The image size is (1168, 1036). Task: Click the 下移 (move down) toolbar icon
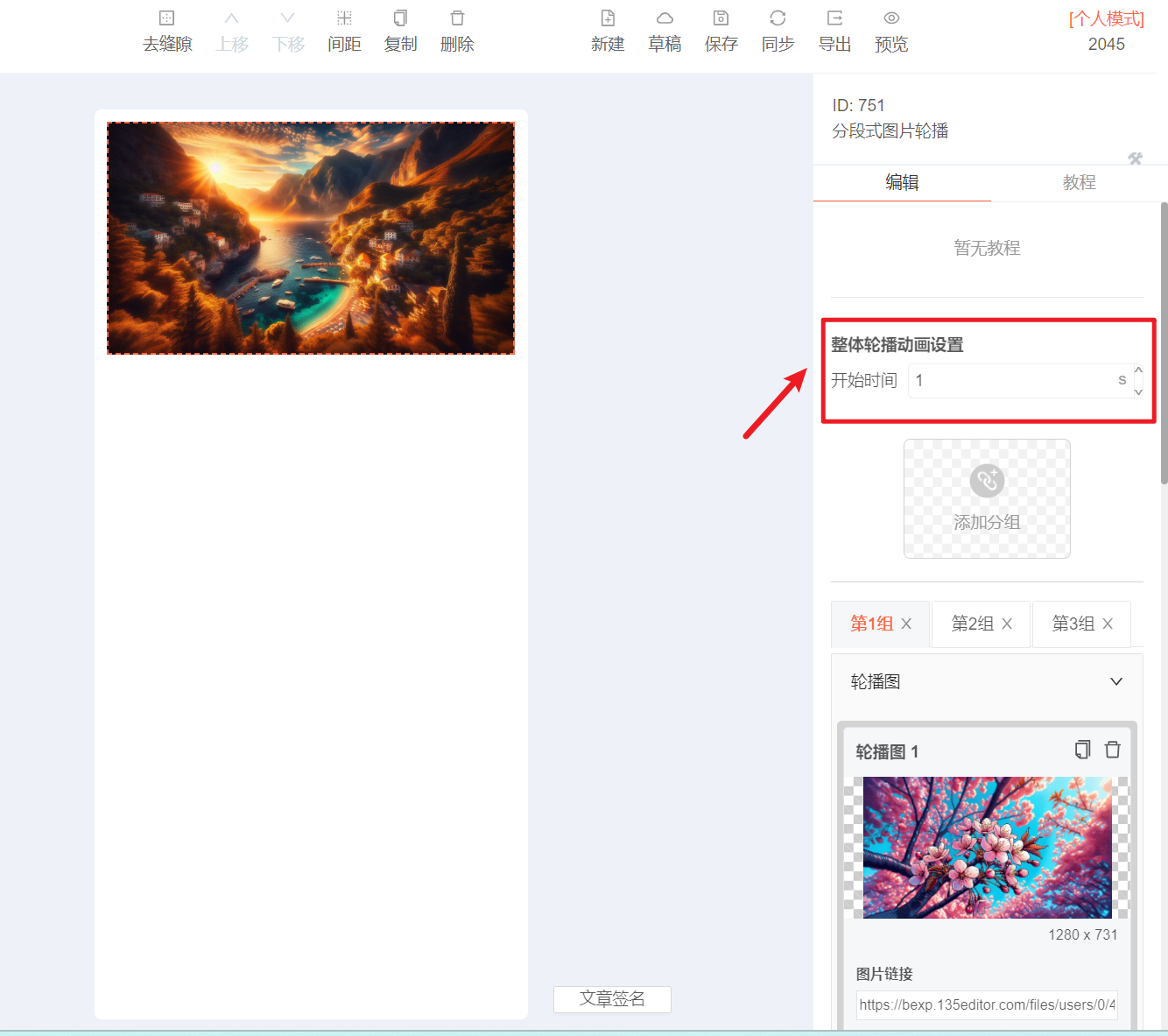click(287, 18)
